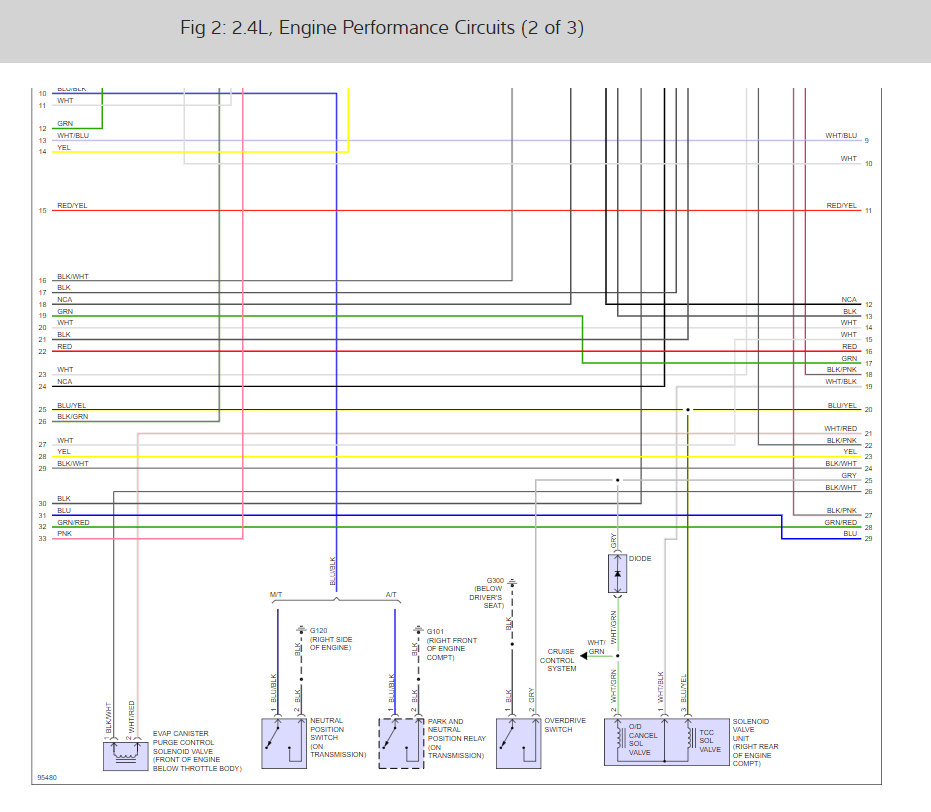
Task: Click the 'TCC SOL VALVE' text
Action: pyautogui.click(x=710, y=741)
